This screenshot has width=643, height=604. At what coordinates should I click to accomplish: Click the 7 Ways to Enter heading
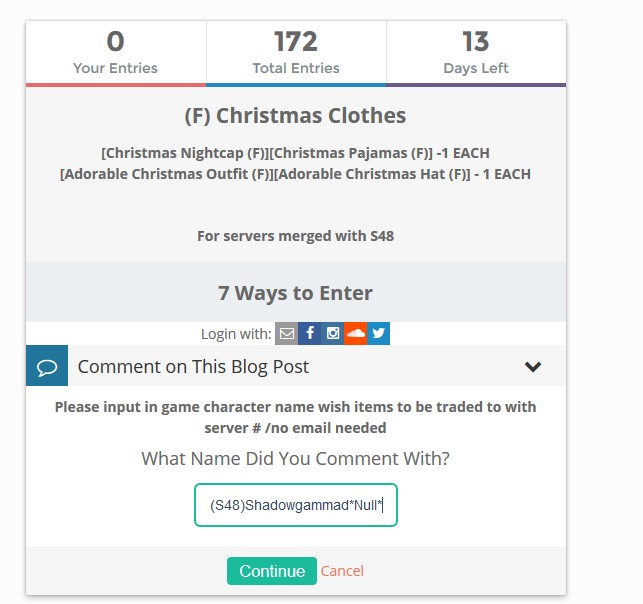click(x=295, y=293)
